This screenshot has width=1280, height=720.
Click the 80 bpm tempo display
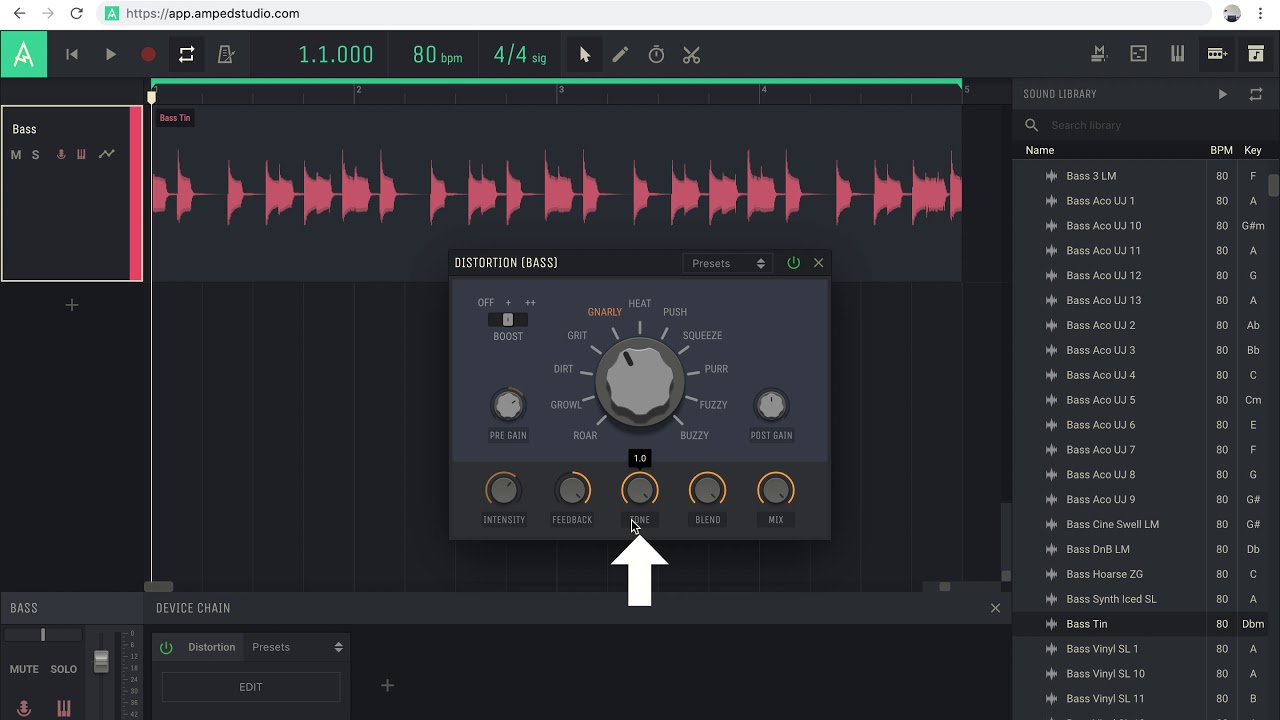tap(437, 55)
